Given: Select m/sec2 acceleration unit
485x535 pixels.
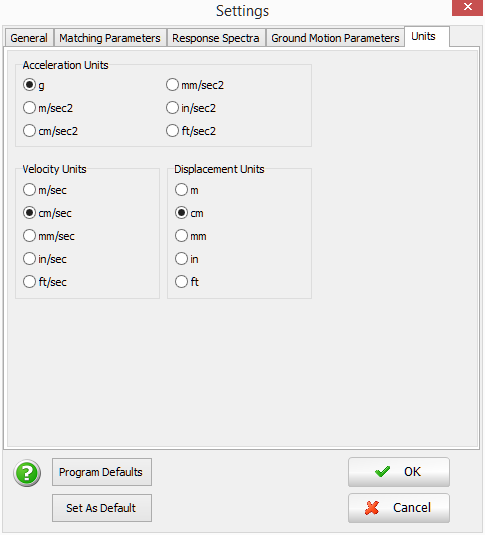Looking at the screenshot, I should pos(48,108).
